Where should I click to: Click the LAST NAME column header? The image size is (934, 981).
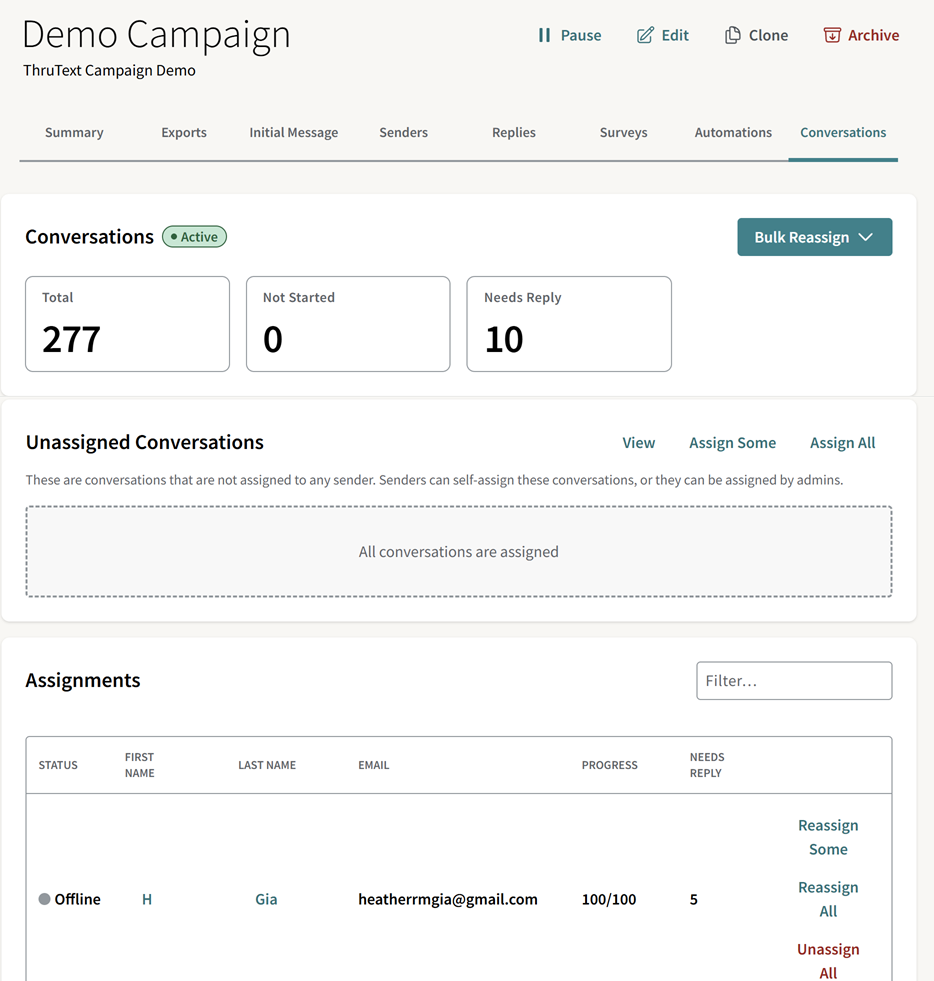click(x=267, y=765)
